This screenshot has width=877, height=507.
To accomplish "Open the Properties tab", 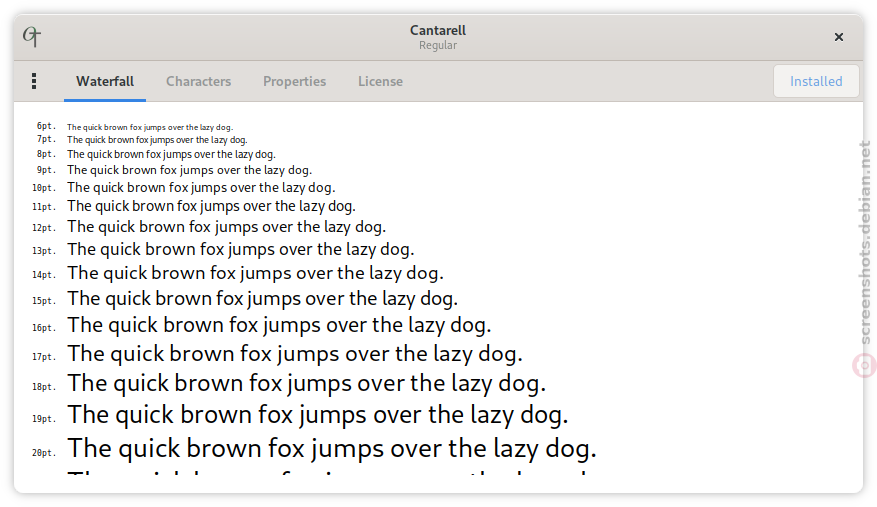I will click(294, 81).
